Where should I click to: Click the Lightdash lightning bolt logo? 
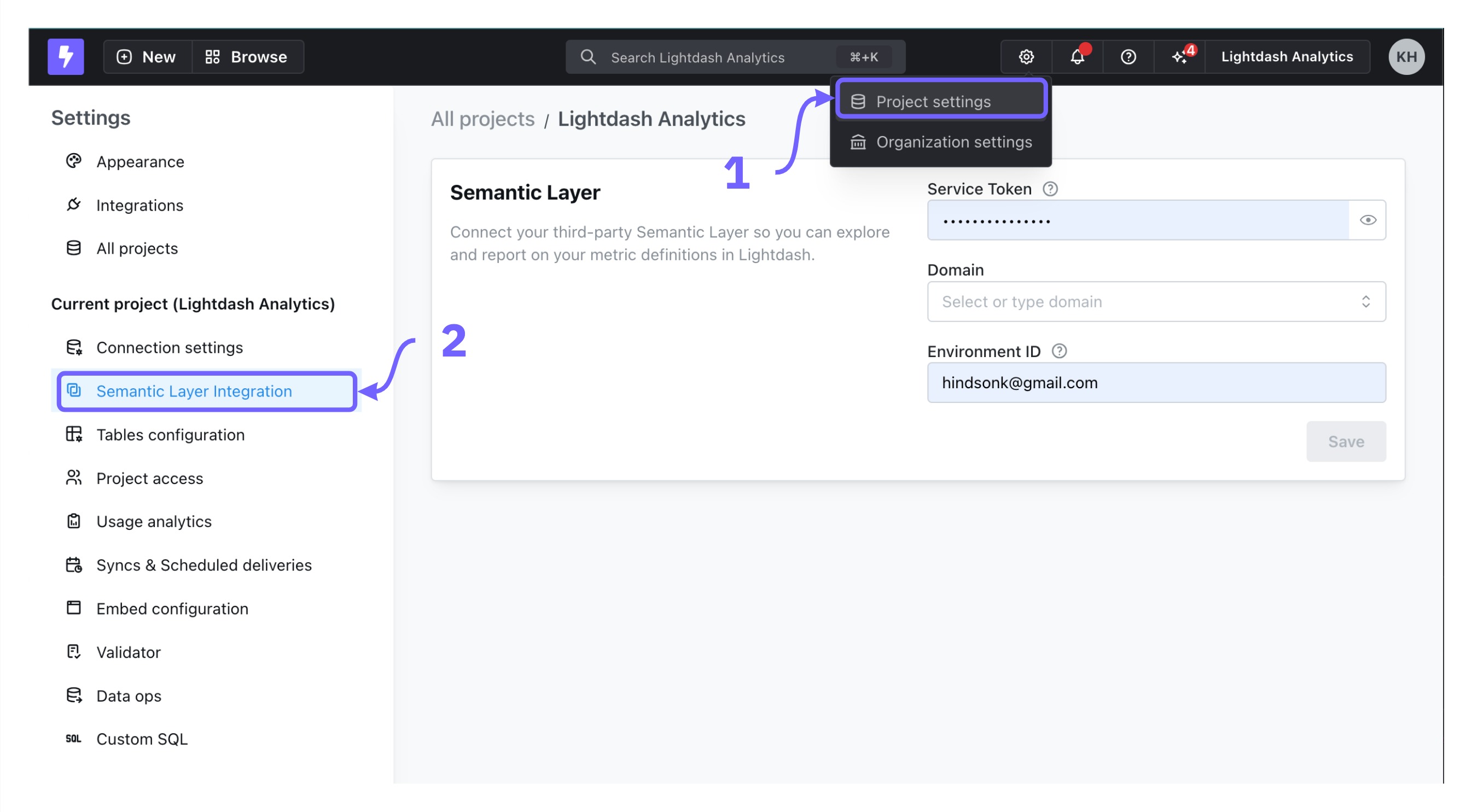(x=66, y=56)
